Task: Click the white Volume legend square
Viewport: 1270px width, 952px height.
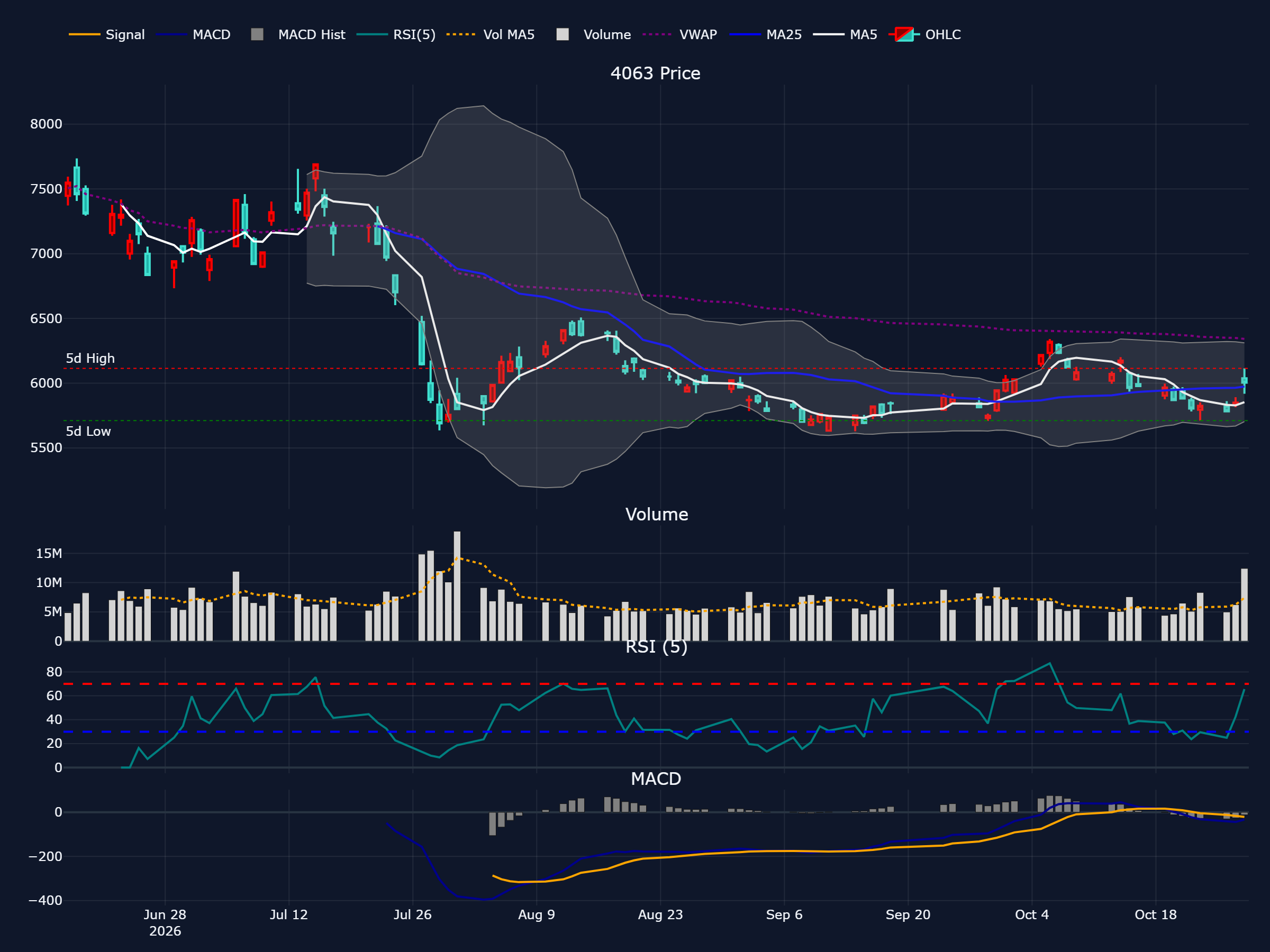Action: [x=563, y=34]
